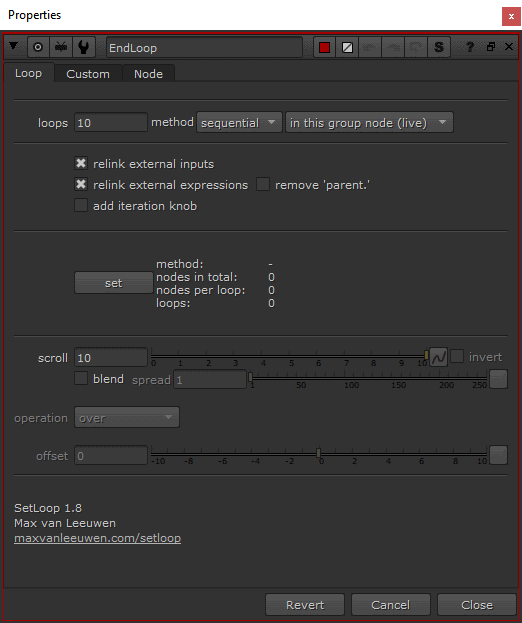Click the set button
This screenshot has height=623, width=522.
(114, 283)
